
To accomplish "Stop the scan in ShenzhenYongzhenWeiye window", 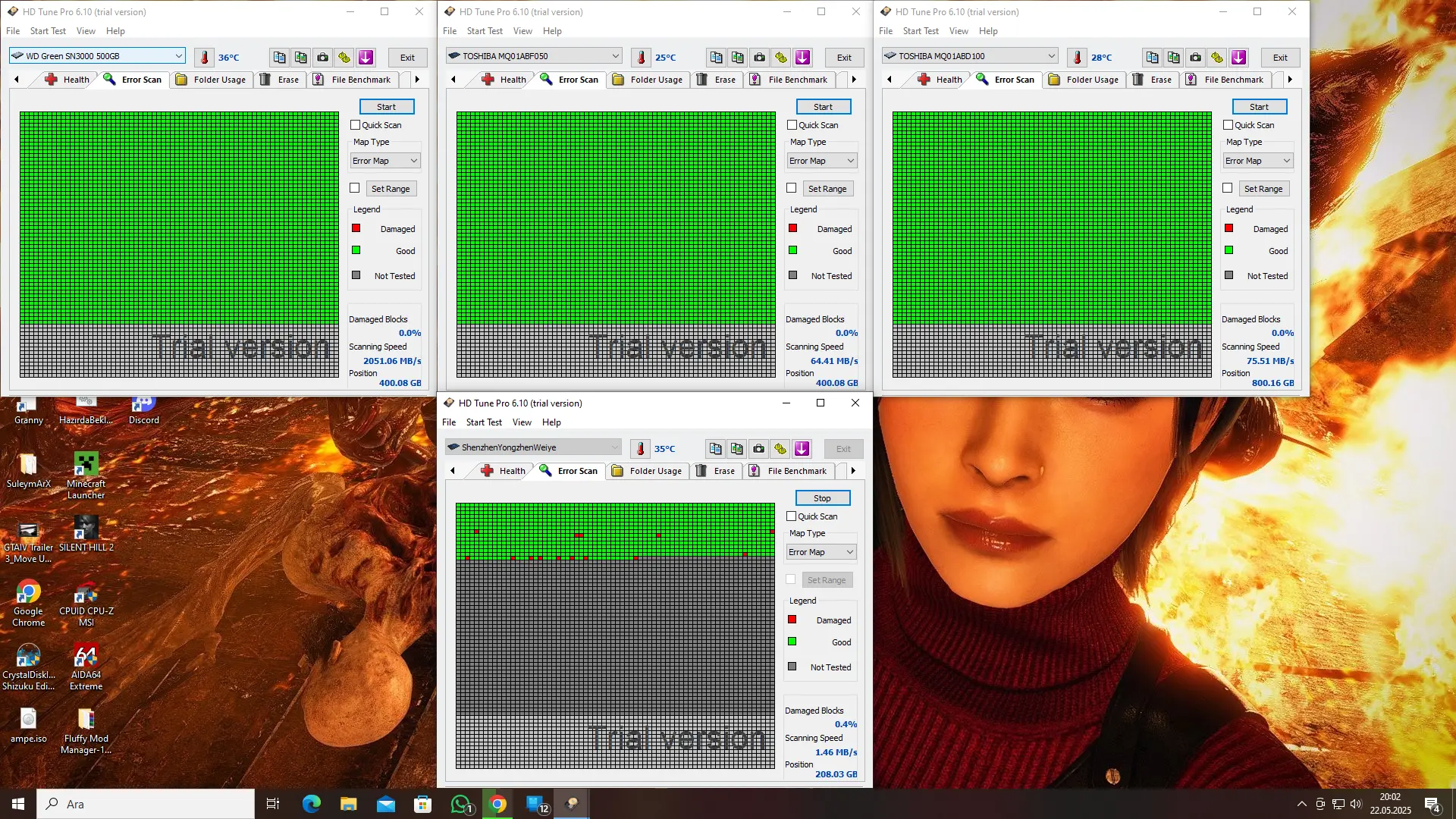I will 823,498.
